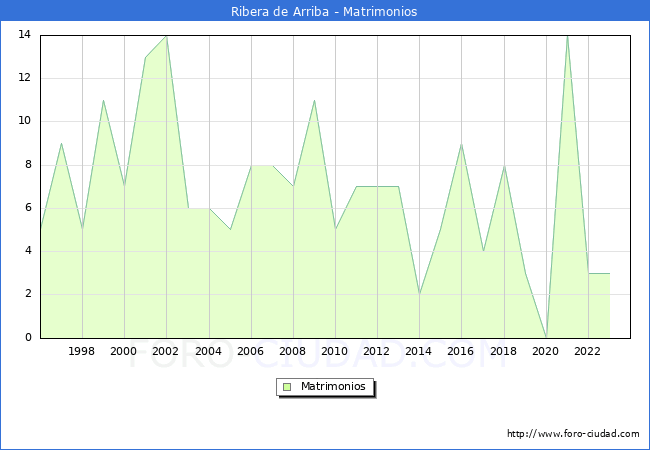
Task: Click the Matrimonios legend label
Action: coord(333,386)
